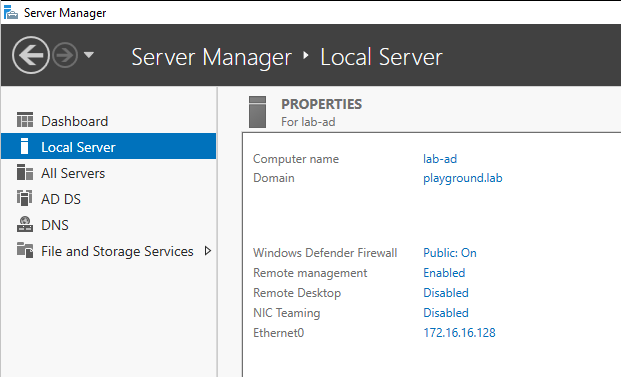Click the Server Manager breadcrumb text
Image resolution: width=621 pixels, height=377 pixels.
(x=211, y=57)
